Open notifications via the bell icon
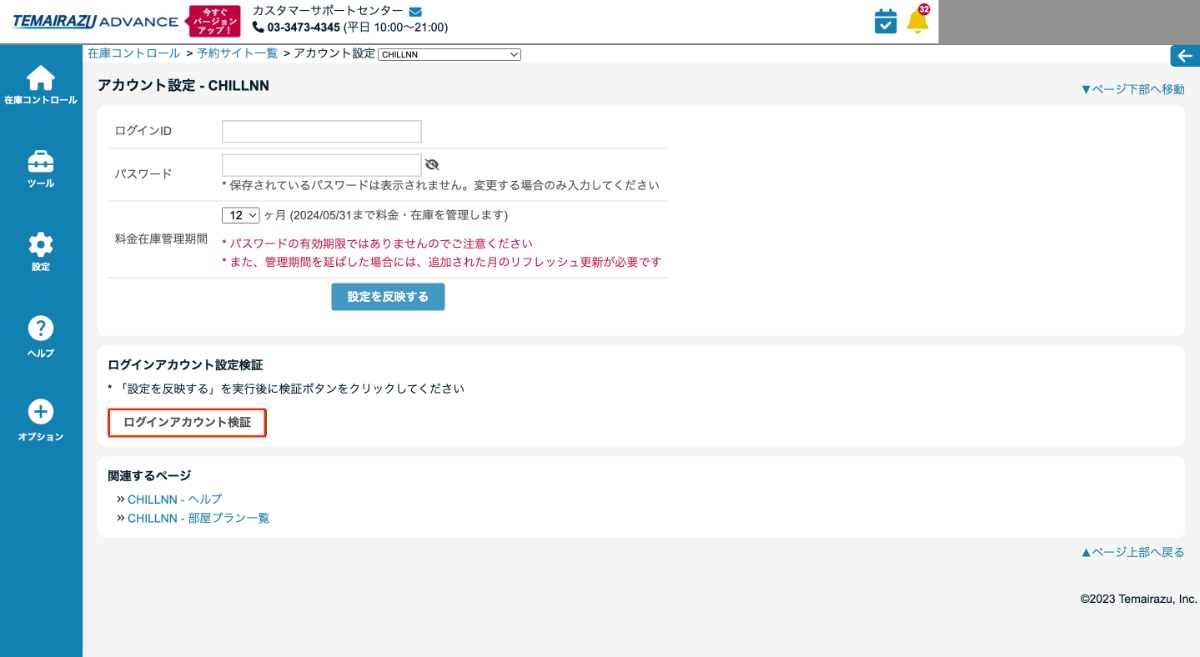1200x657 pixels. point(916,20)
